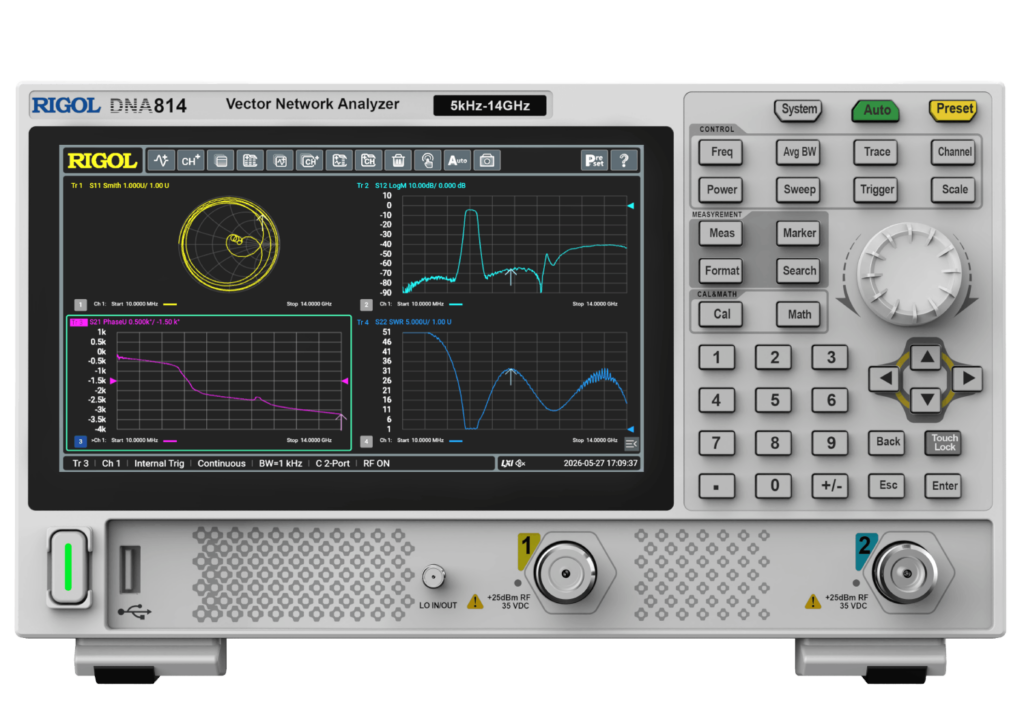This screenshot has height=724, width=1024.
Task: Tap the camera screenshot icon
Action: [x=487, y=161]
